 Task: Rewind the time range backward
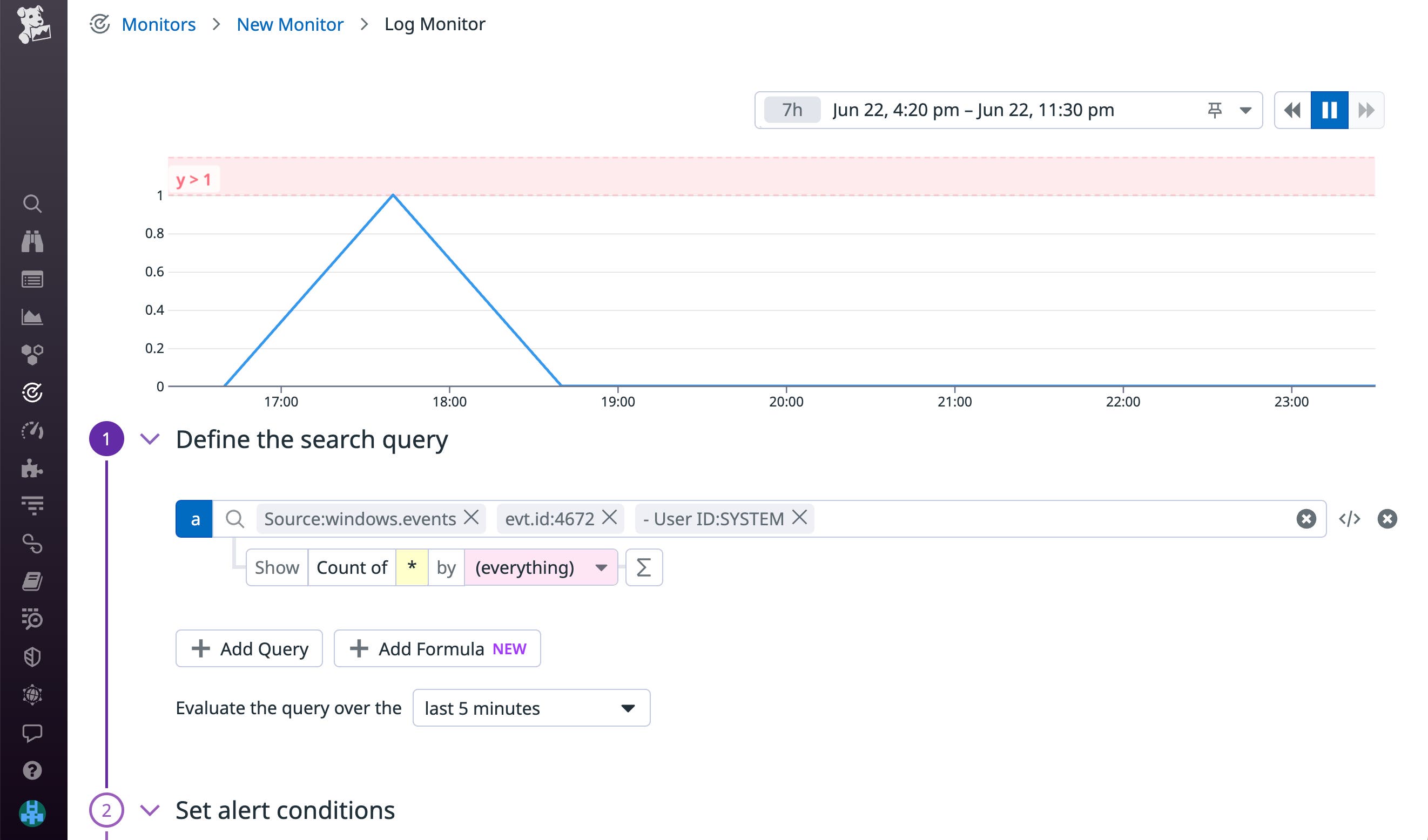(x=1292, y=110)
